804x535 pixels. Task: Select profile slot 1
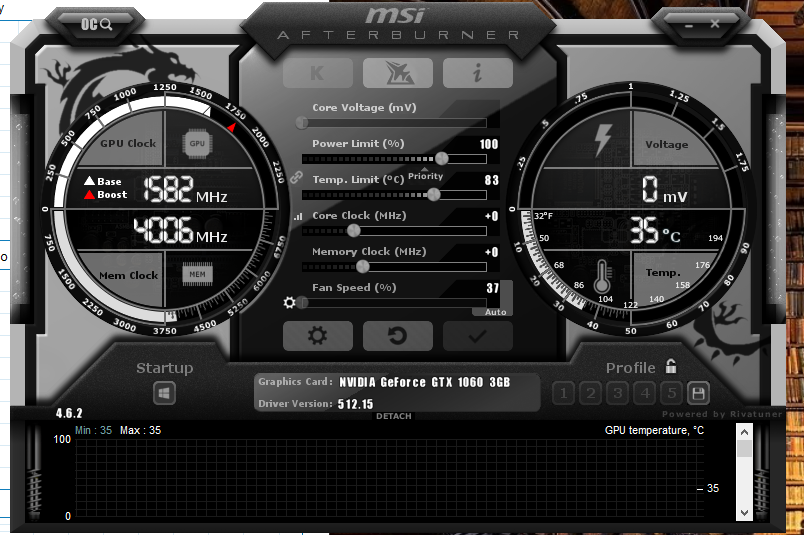point(564,393)
